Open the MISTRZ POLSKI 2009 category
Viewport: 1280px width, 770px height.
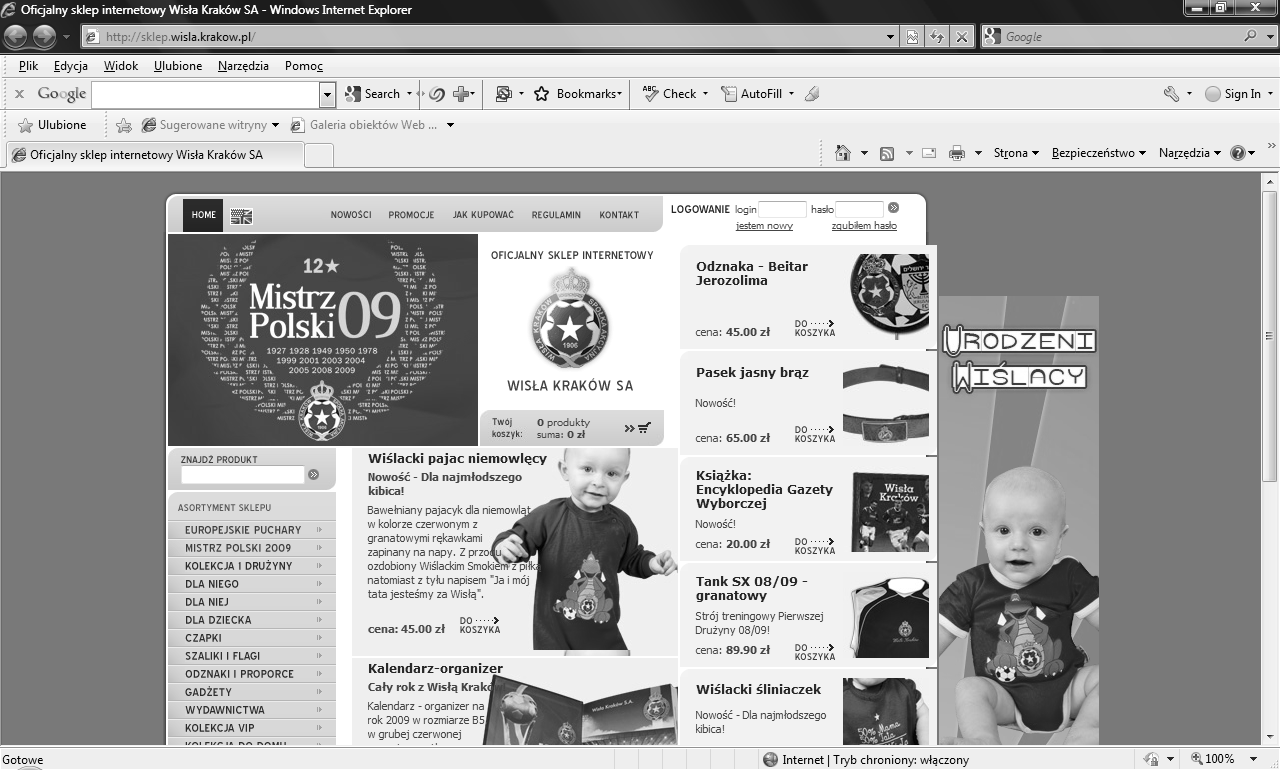point(252,548)
